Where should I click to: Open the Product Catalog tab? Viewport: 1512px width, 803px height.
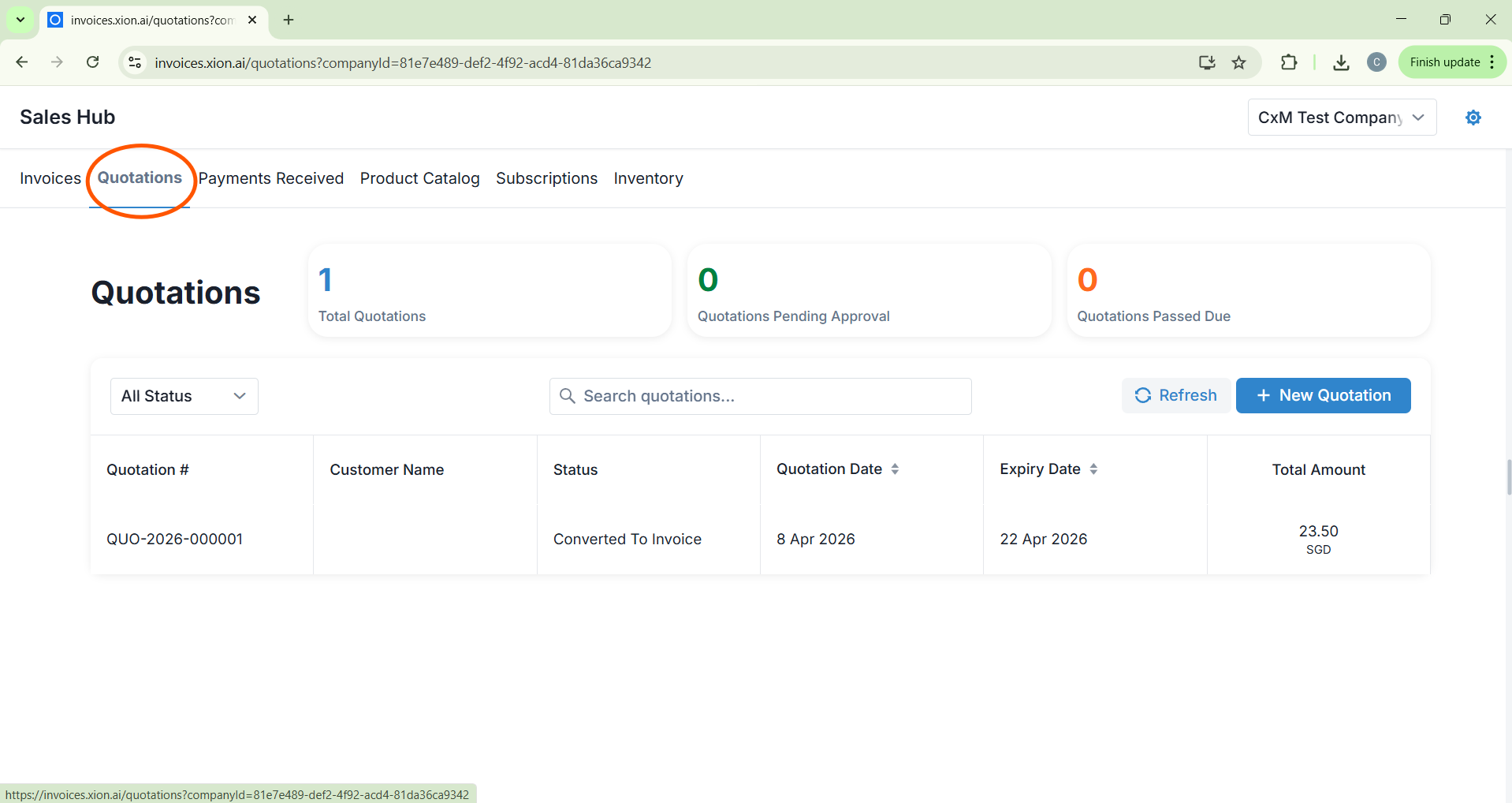pos(419,178)
